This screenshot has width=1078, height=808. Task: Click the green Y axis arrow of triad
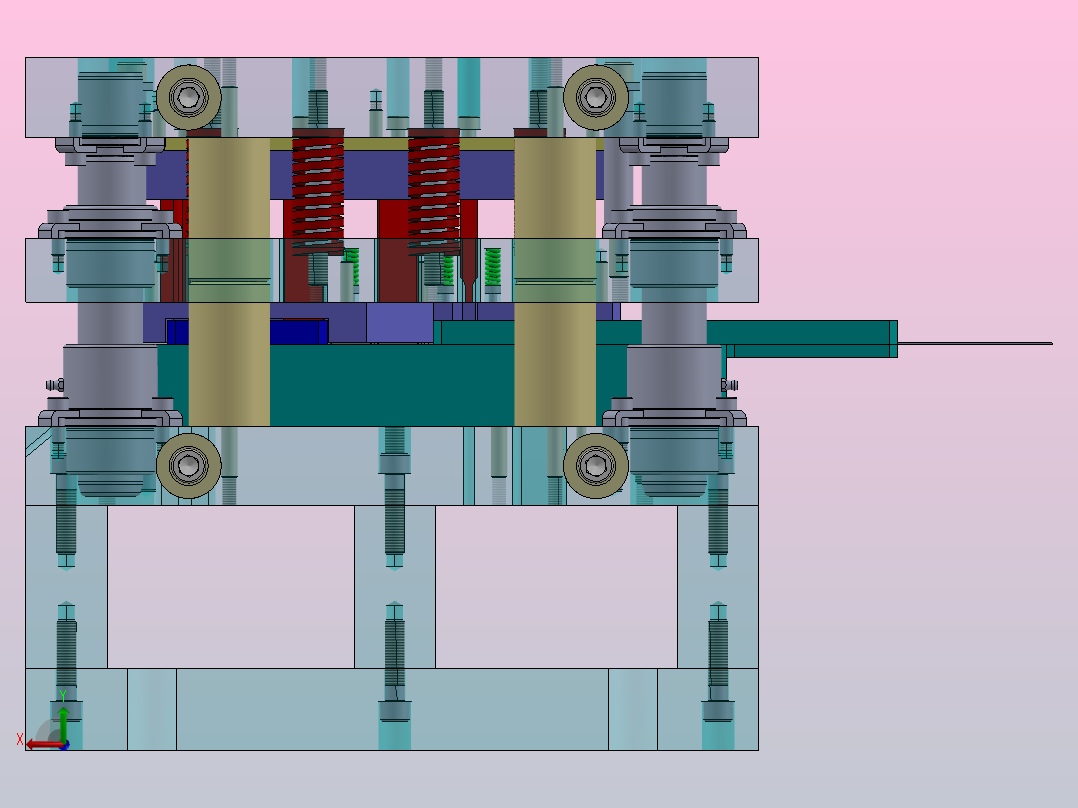[63, 722]
